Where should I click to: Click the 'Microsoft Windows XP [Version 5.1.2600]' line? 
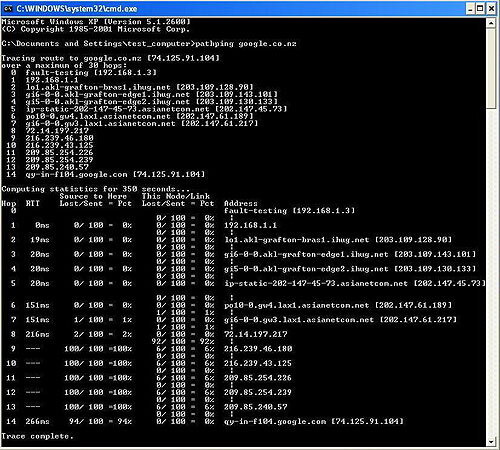click(96, 22)
